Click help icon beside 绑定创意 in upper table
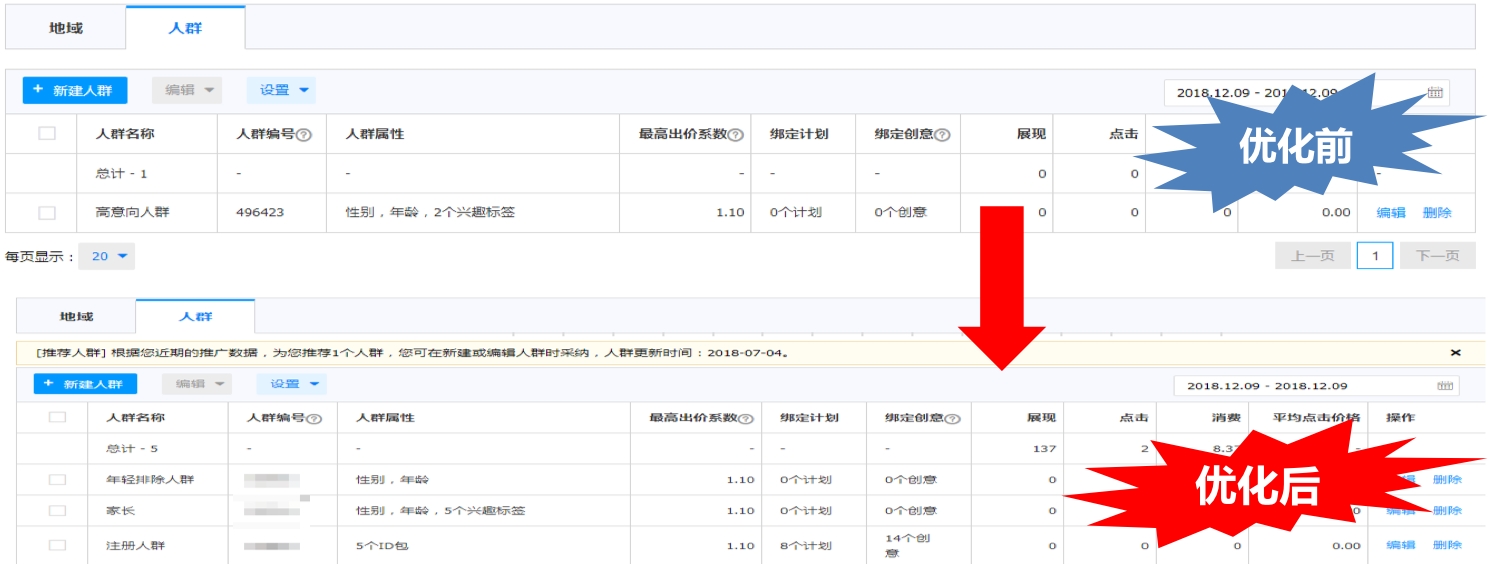This screenshot has height=564, width=1500. coord(942,135)
